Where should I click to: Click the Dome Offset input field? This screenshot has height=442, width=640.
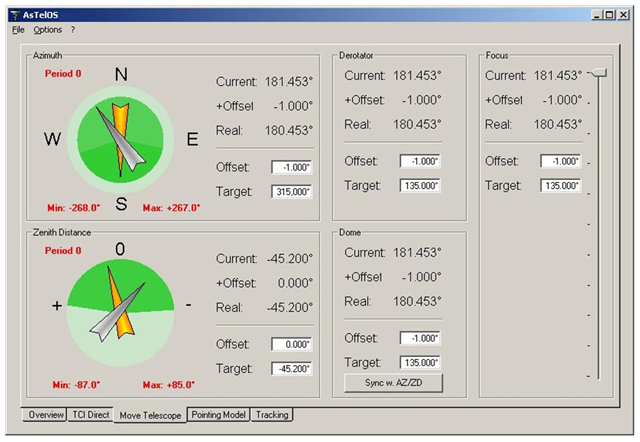(420, 339)
